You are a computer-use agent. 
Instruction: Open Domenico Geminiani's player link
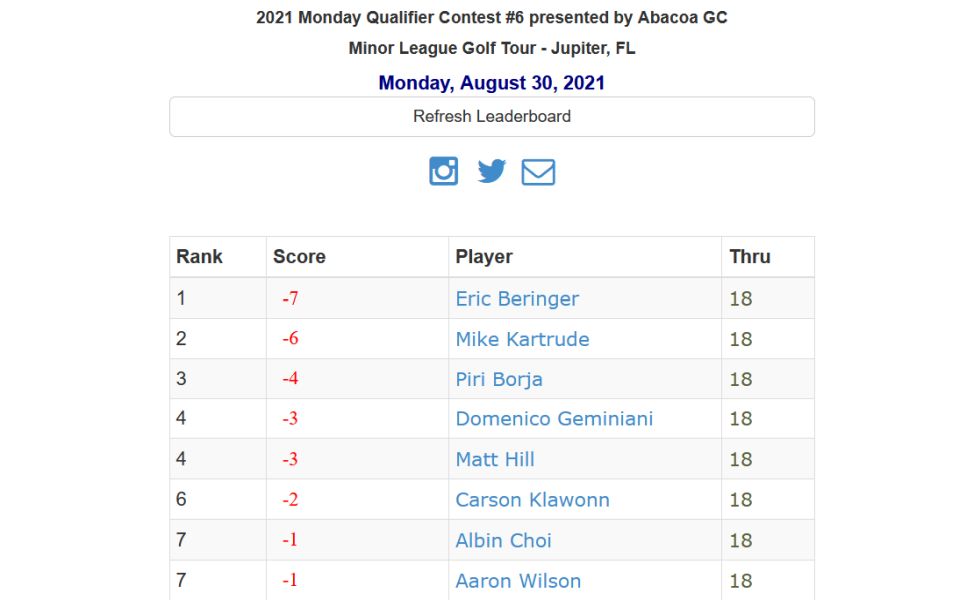pyautogui.click(x=554, y=419)
